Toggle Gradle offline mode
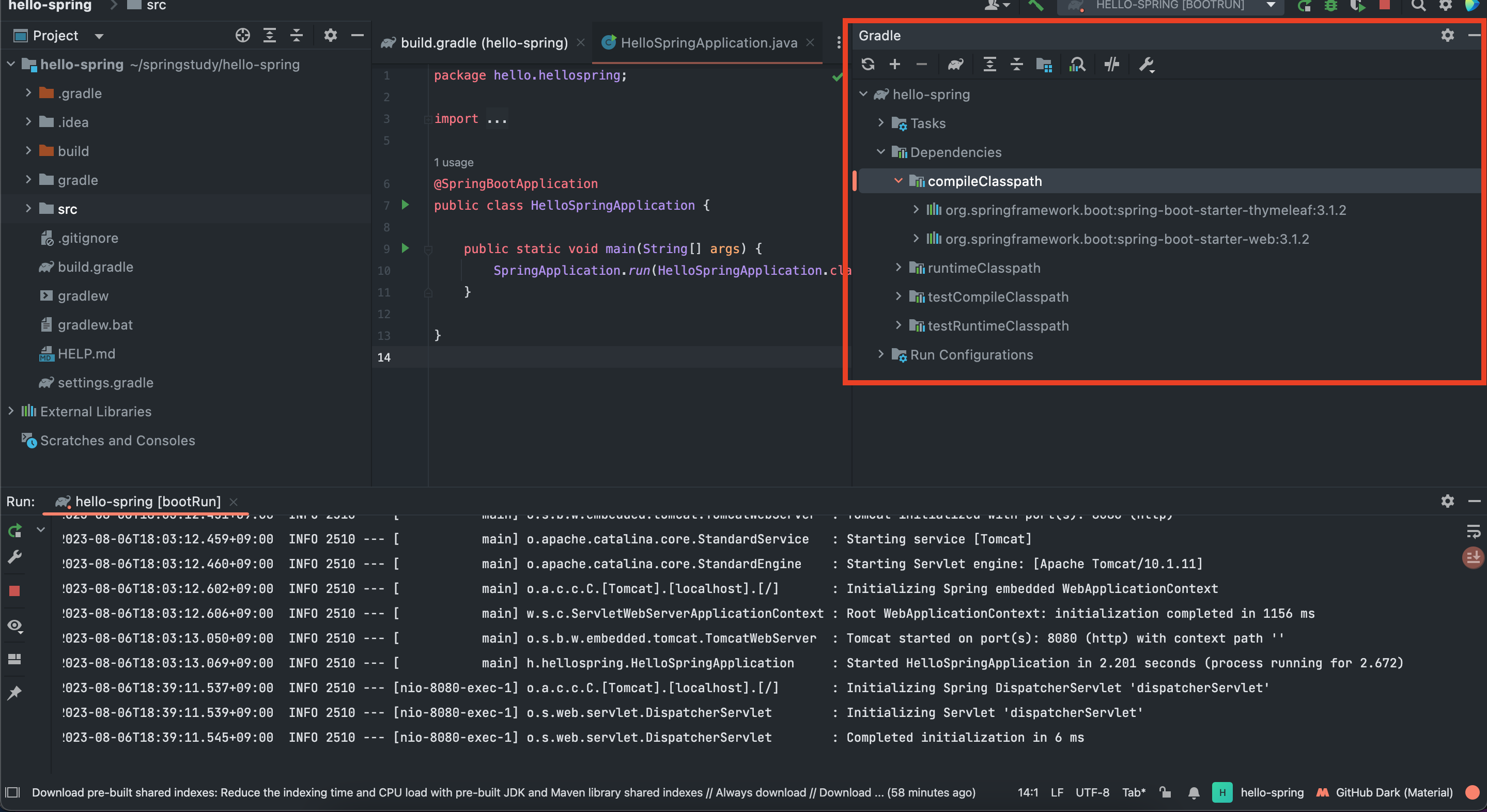The image size is (1487, 812). (1112, 64)
